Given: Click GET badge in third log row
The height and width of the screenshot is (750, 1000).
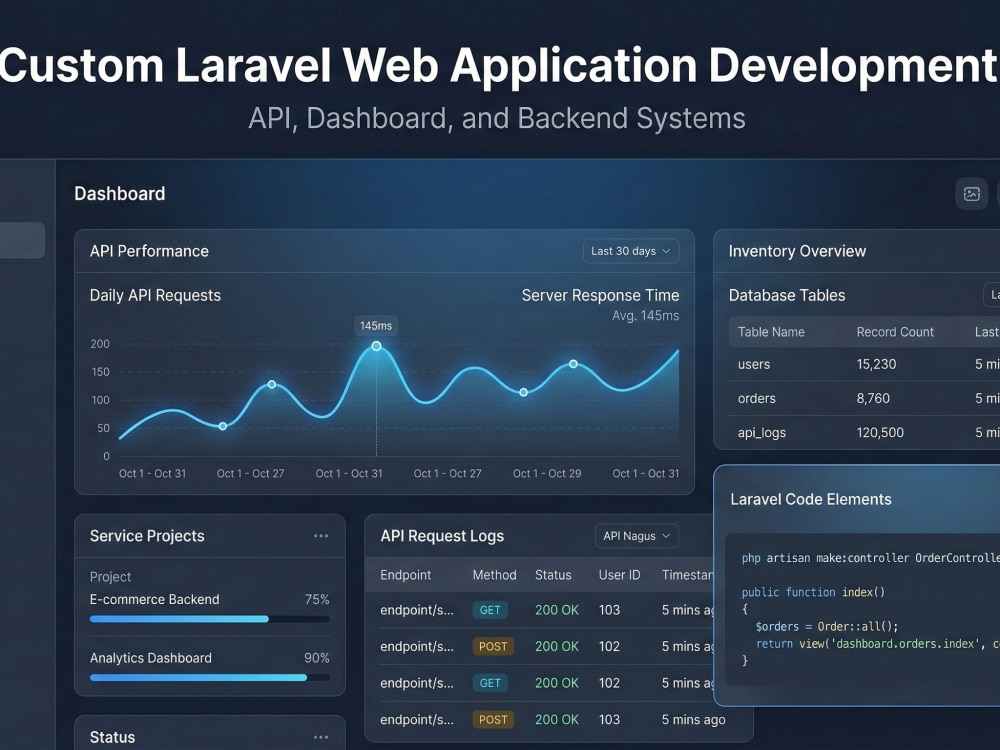Looking at the screenshot, I should click(x=490, y=683).
